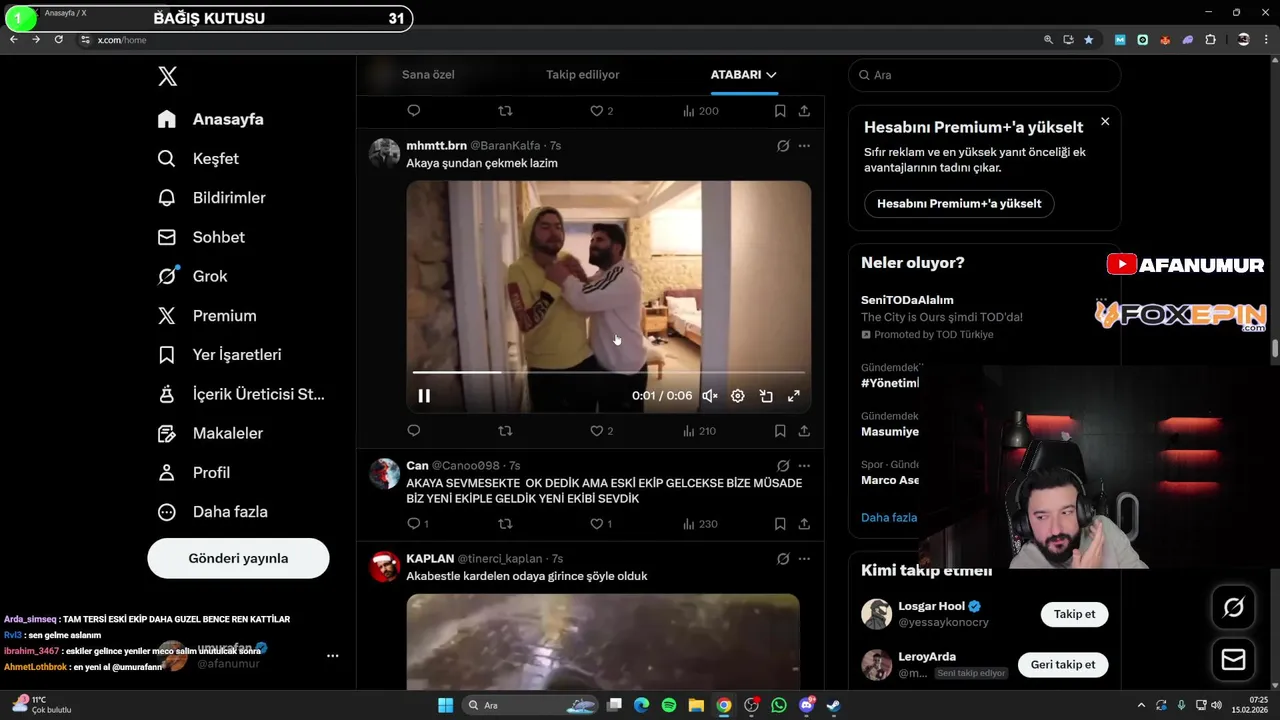Open Chrome three-dot menu
The width and height of the screenshot is (1280, 720).
1267,39
